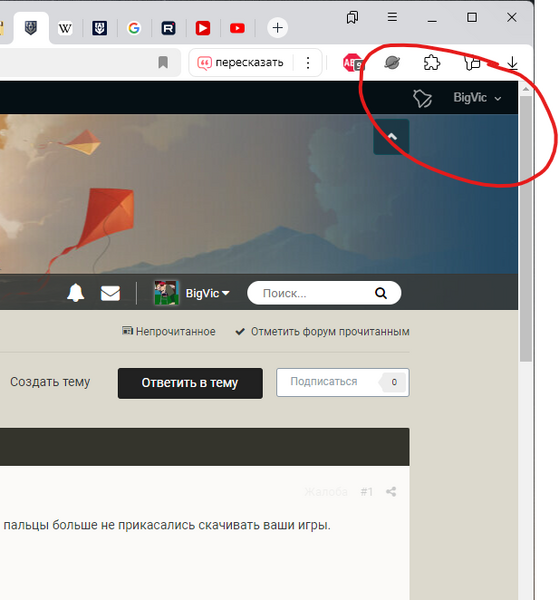Open the three-dot menu next to пересказать
559x600 pixels.
click(308, 62)
